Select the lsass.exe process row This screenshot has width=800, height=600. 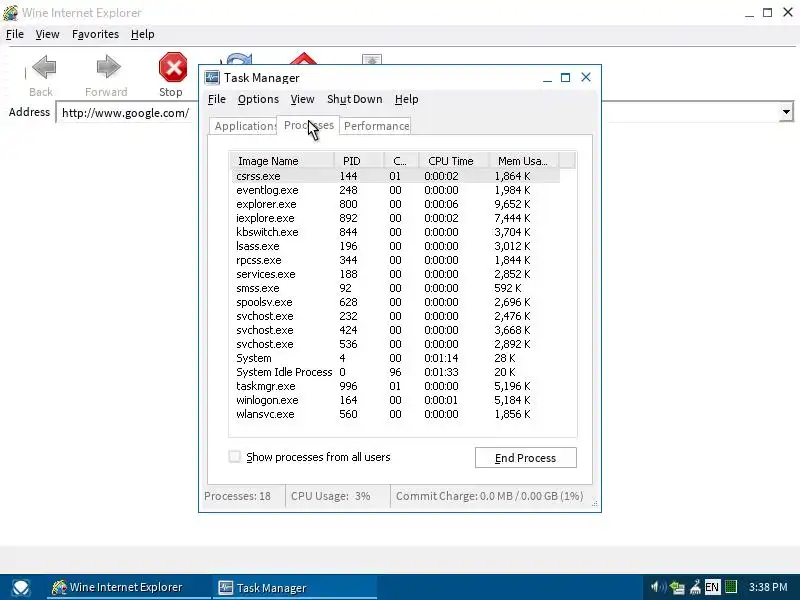tap(396, 246)
